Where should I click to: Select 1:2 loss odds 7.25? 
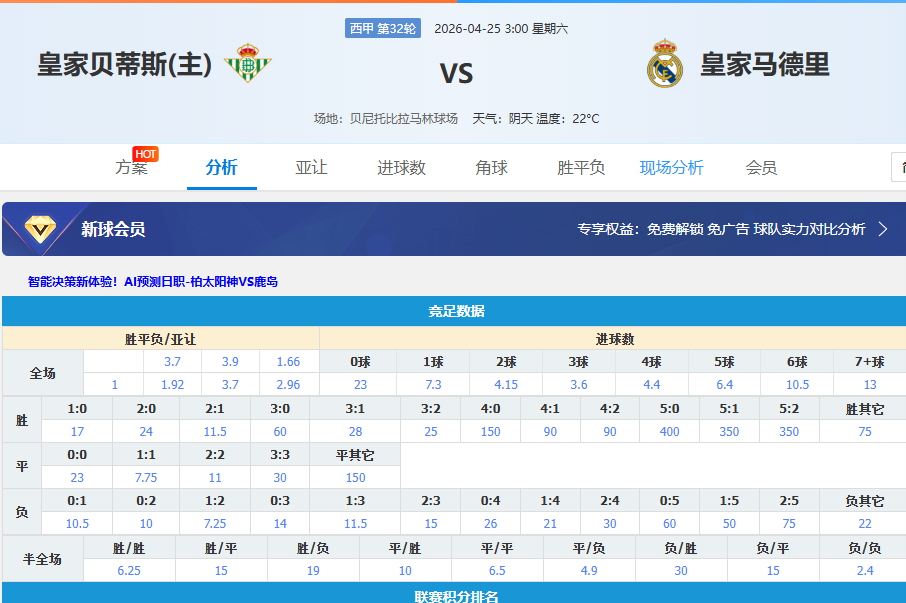pyautogui.click(x=215, y=524)
